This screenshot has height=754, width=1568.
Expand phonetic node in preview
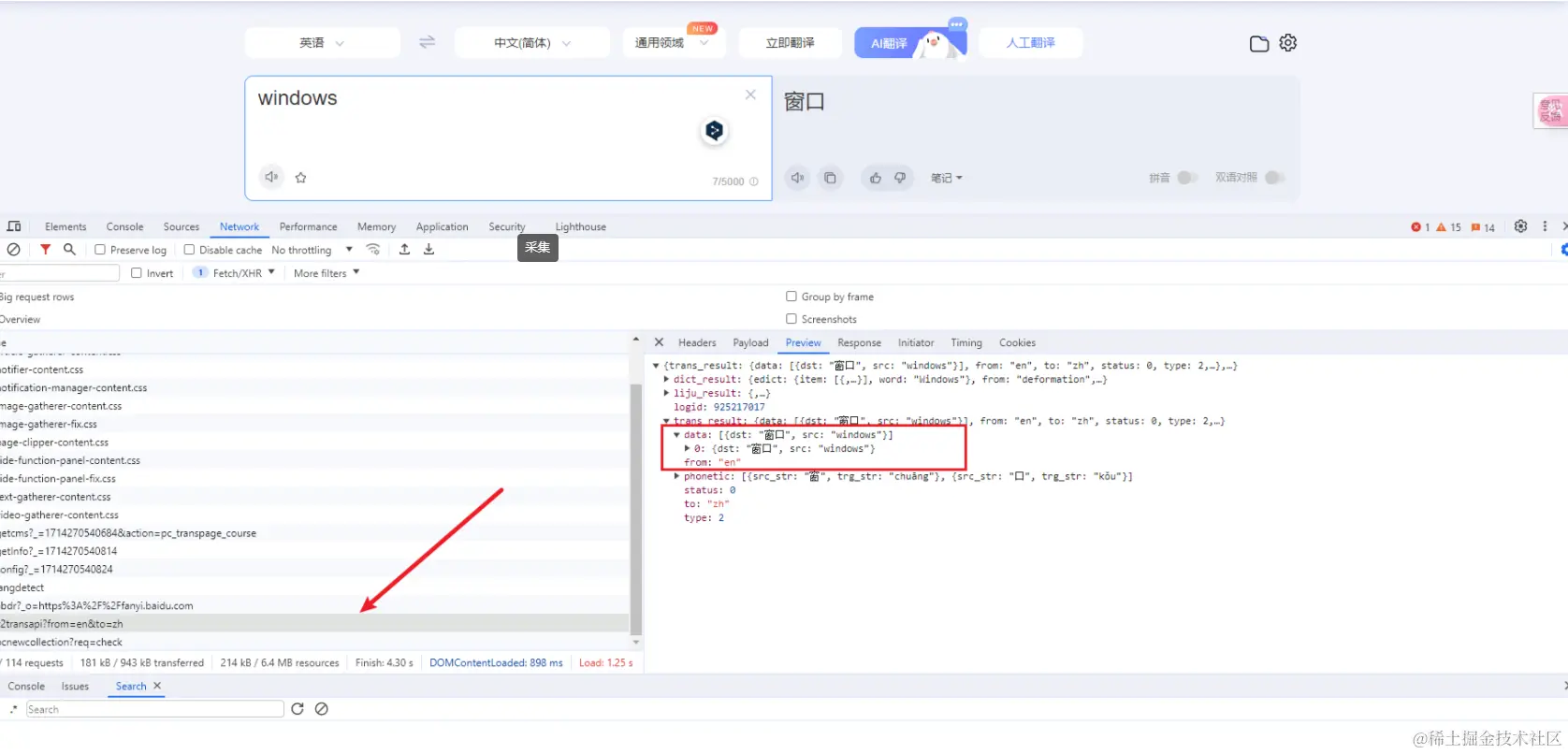676,476
